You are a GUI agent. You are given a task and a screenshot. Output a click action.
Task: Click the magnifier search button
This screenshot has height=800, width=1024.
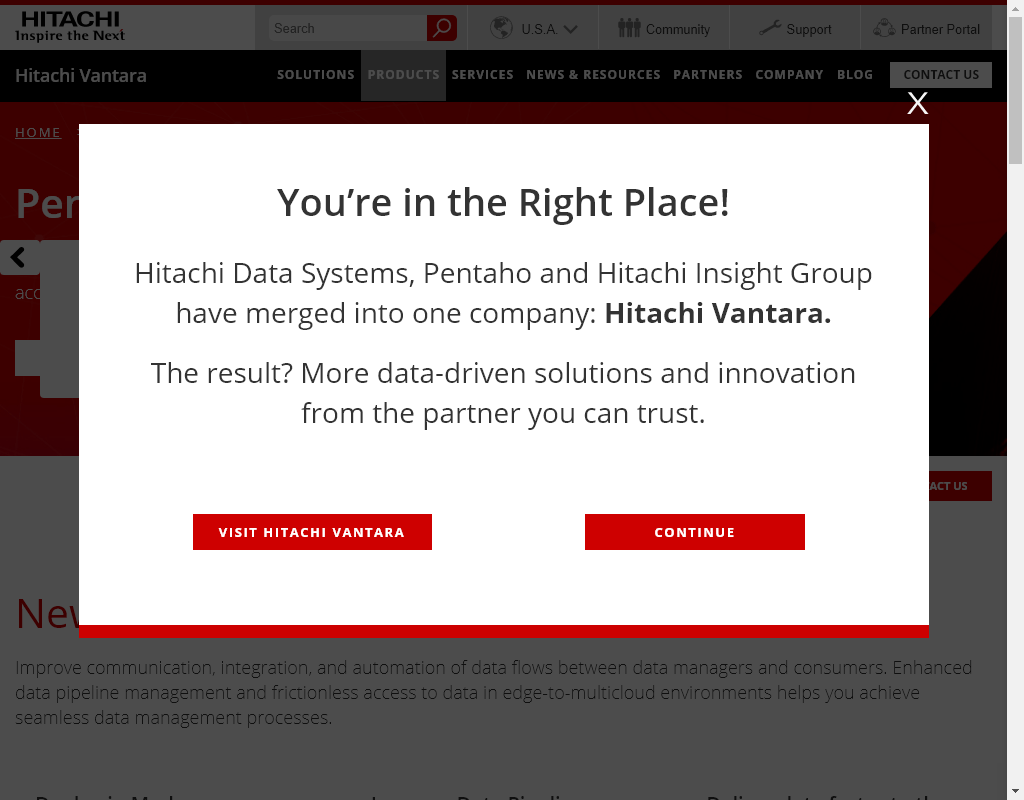441,28
